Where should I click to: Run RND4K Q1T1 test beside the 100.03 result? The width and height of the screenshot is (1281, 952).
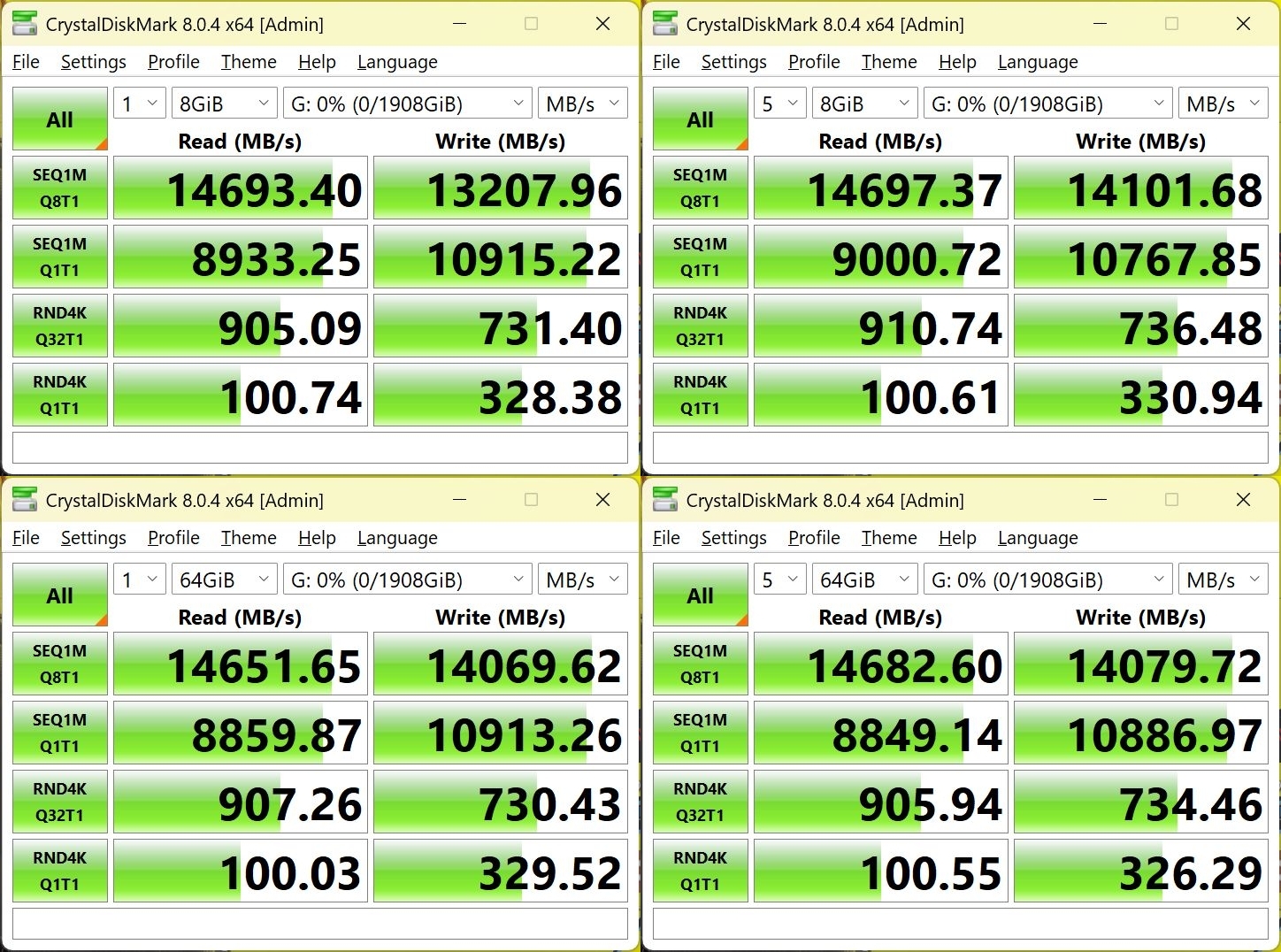tap(60, 871)
